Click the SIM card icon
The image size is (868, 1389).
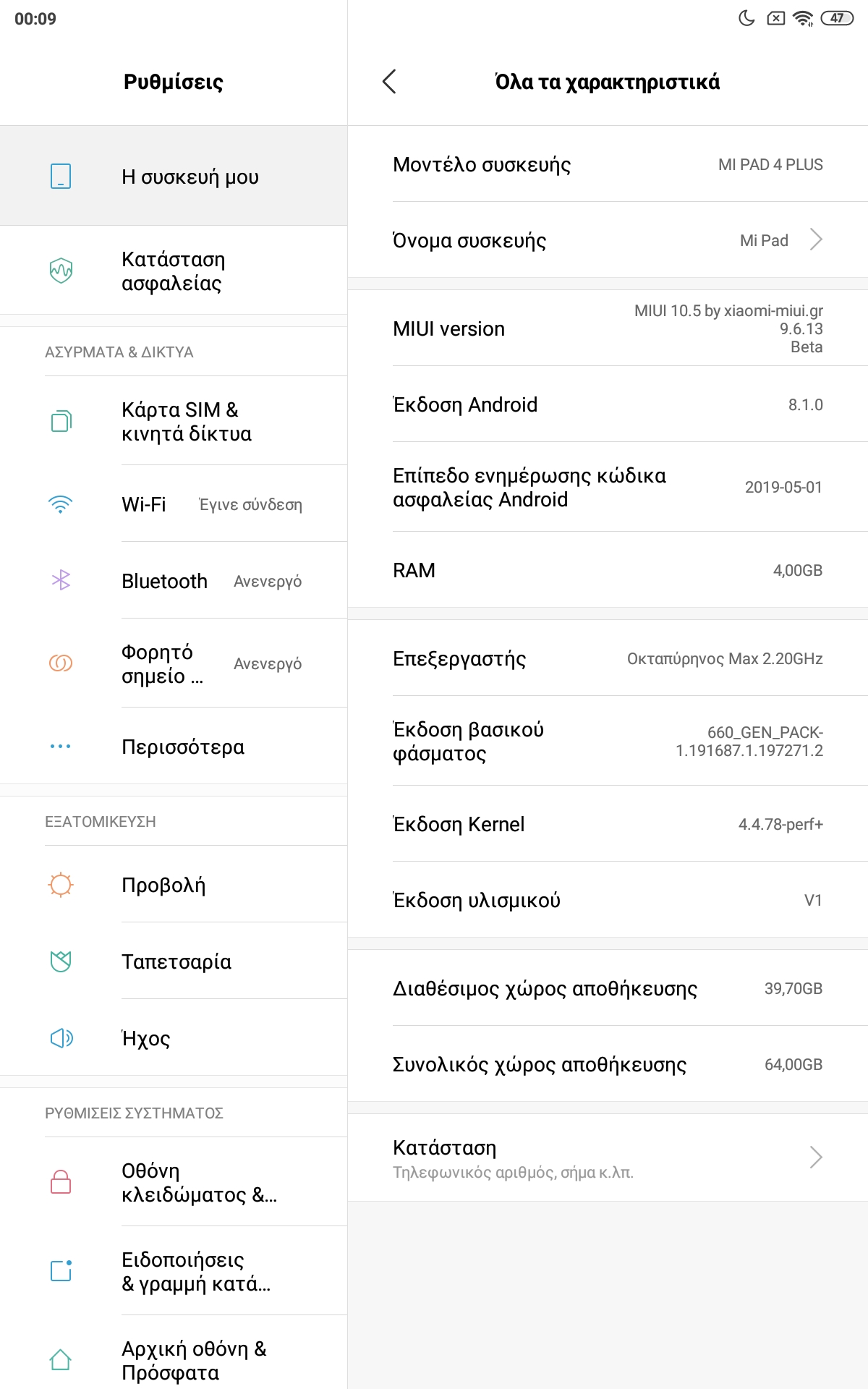61,421
